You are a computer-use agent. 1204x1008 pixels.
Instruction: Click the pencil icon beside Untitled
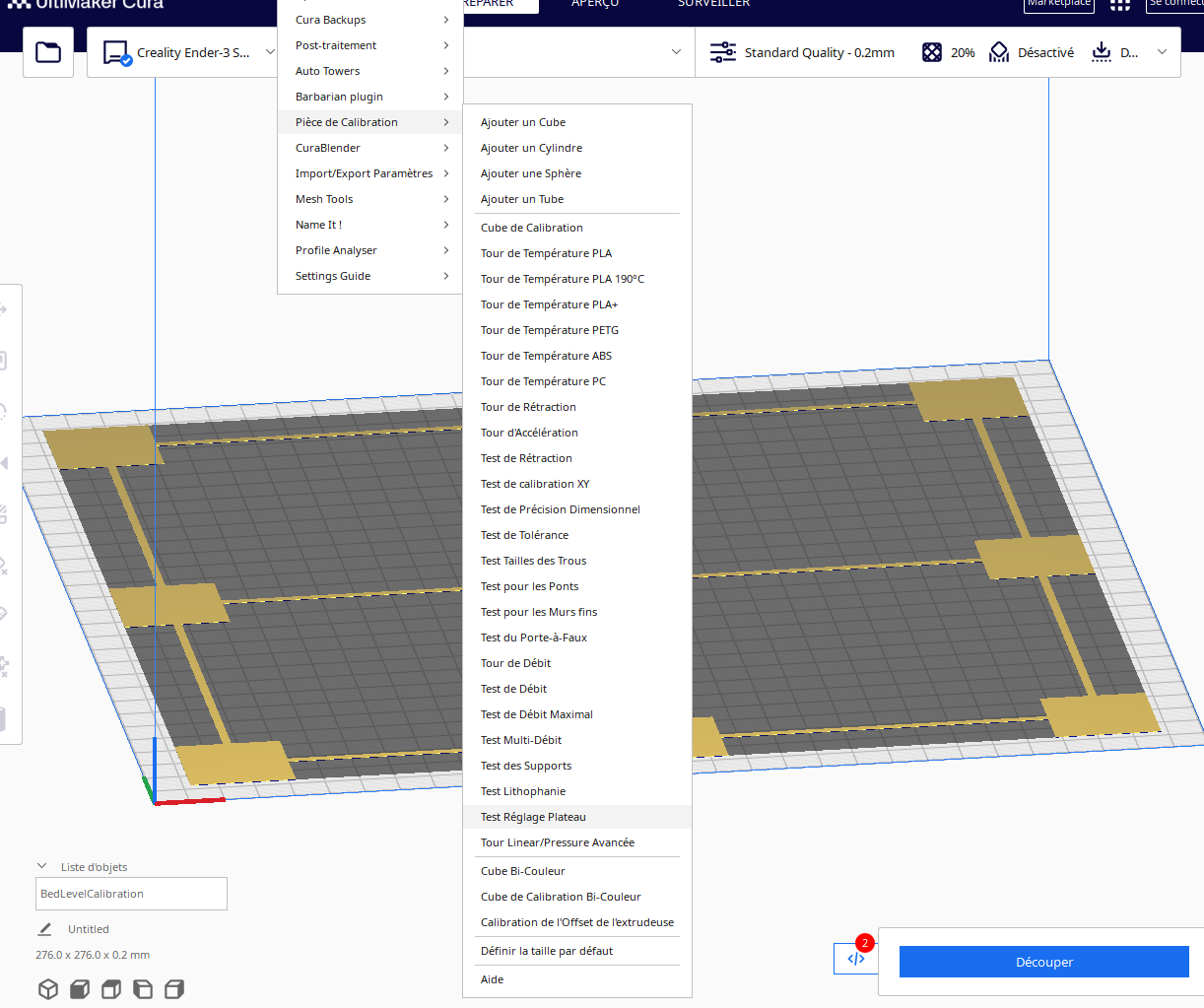pyautogui.click(x=44, y=929)
